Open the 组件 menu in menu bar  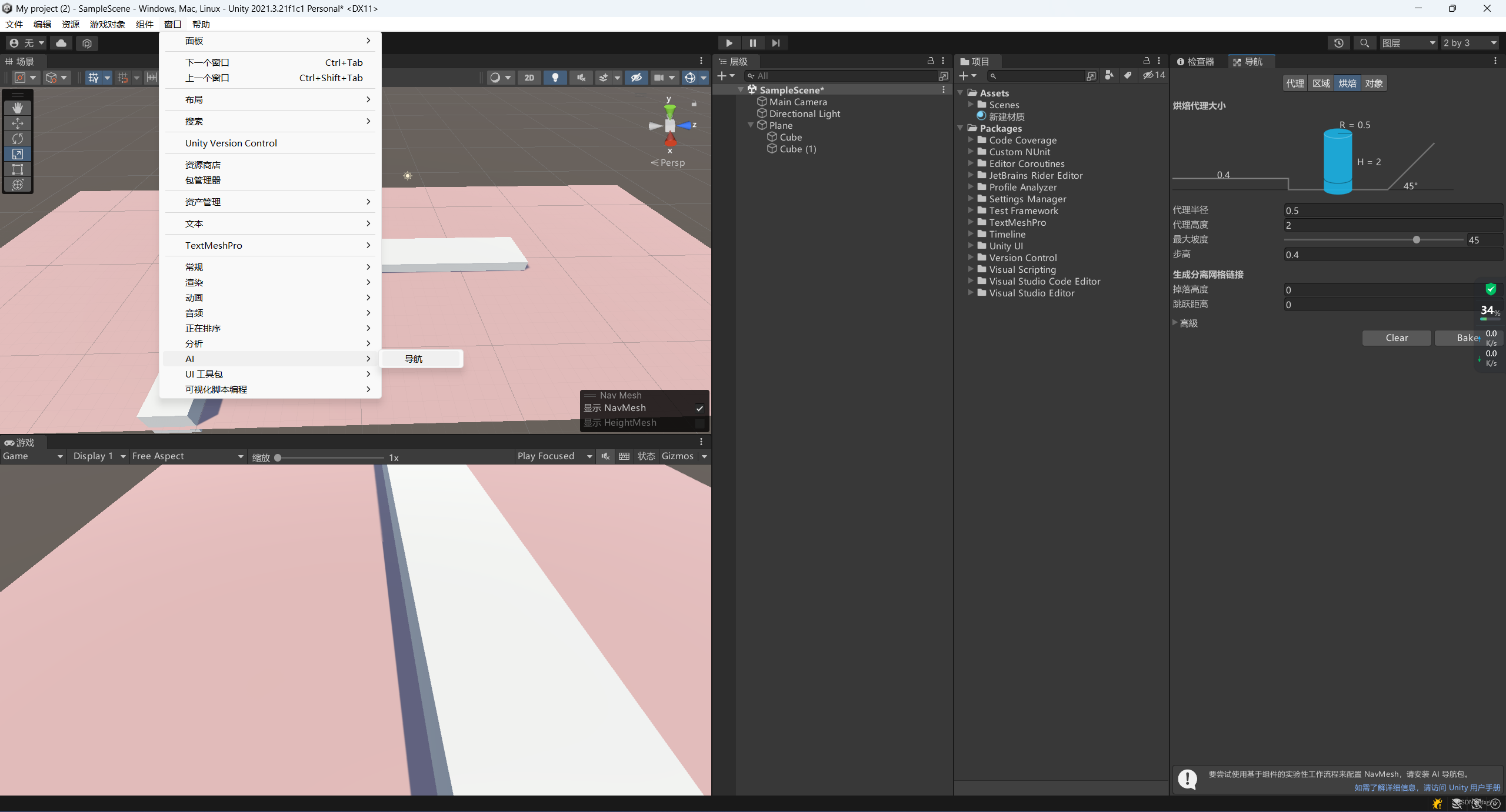145,24
